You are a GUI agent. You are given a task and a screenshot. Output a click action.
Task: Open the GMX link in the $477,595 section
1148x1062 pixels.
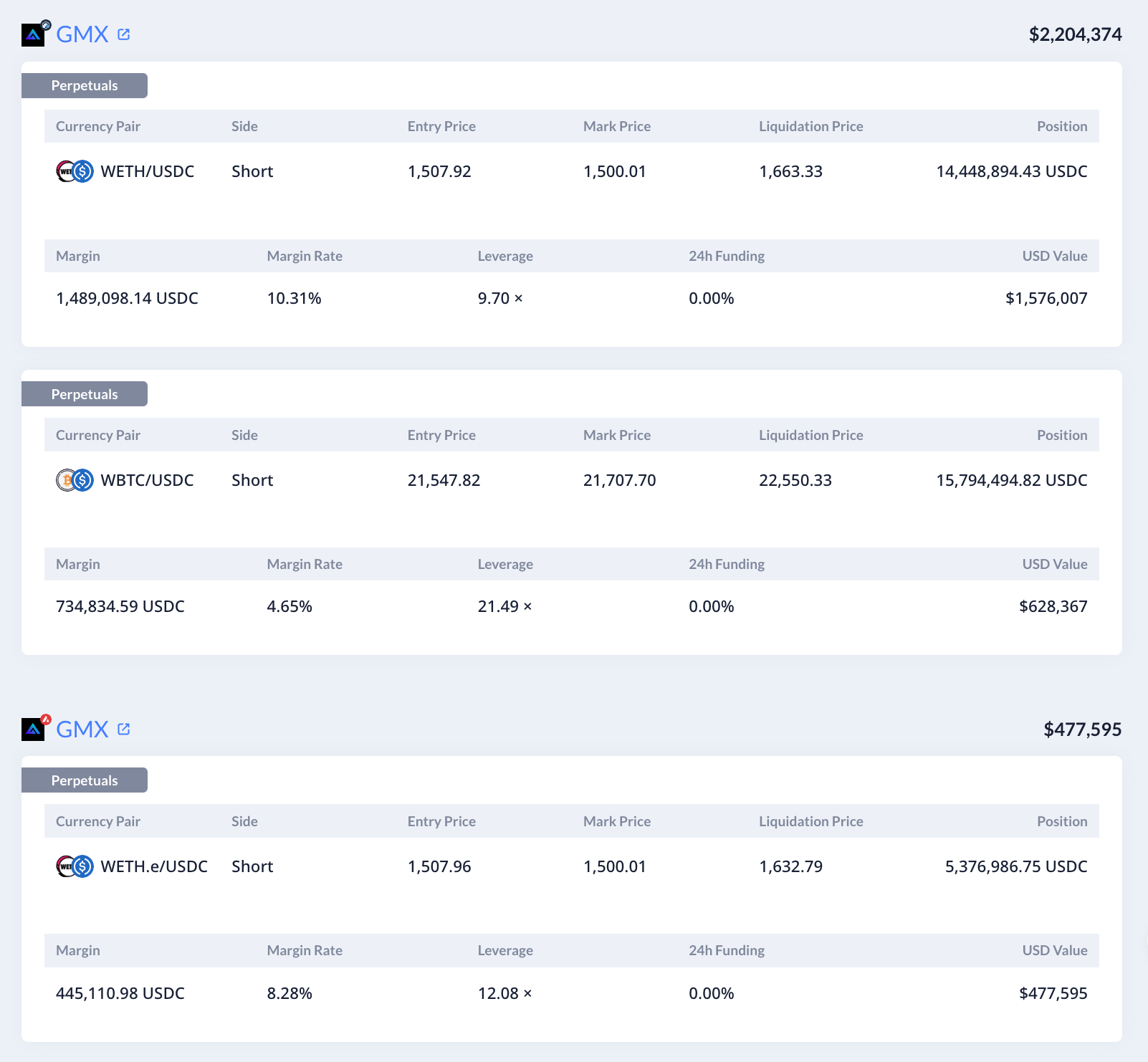tap(82, 729)
